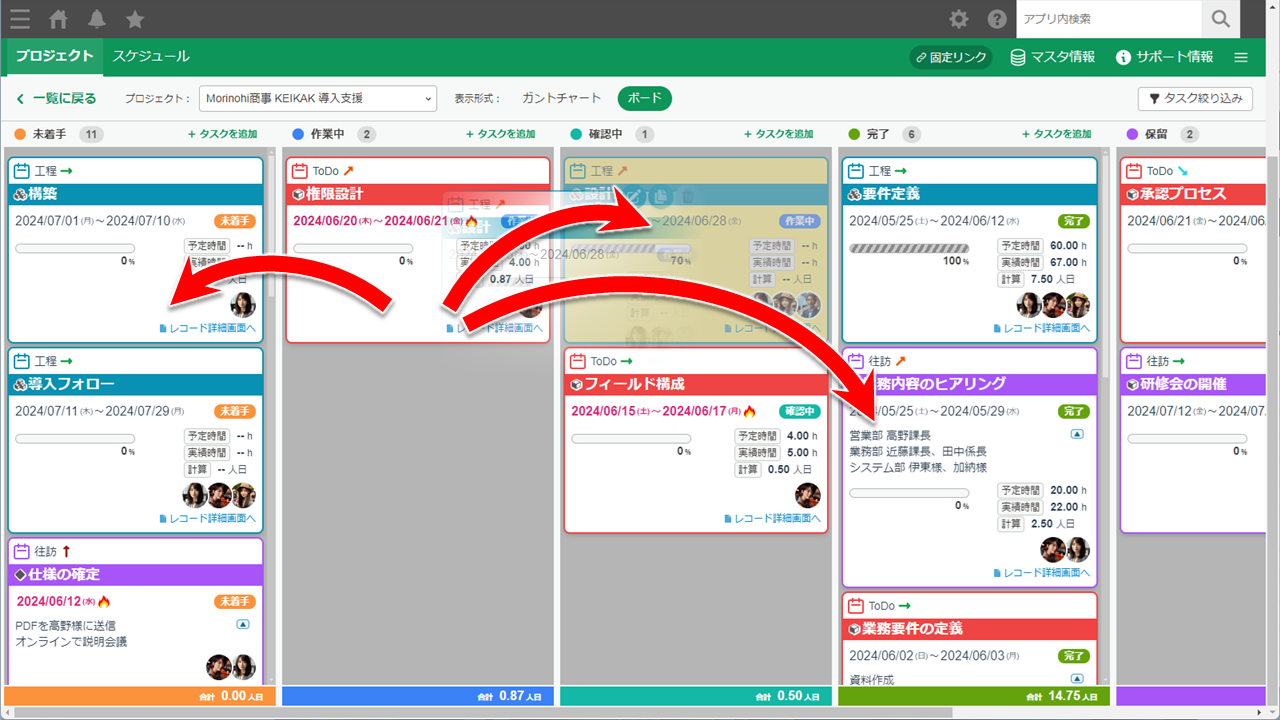Open レコード詳細画面へ on 構築 card
The width and height of the screenshot is (1280, 720).
click(207, 328)
